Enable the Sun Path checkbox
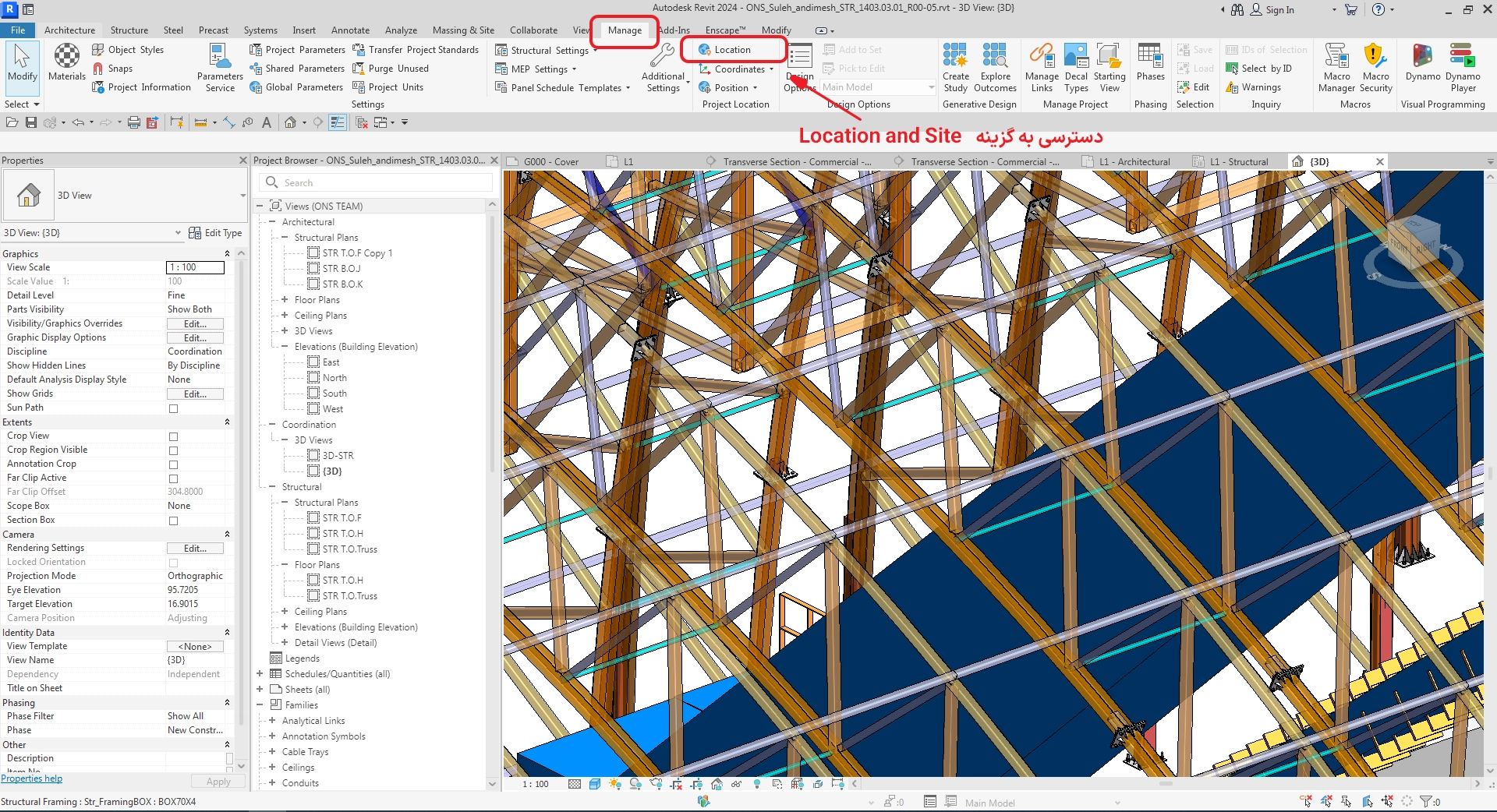 (173, 408)
